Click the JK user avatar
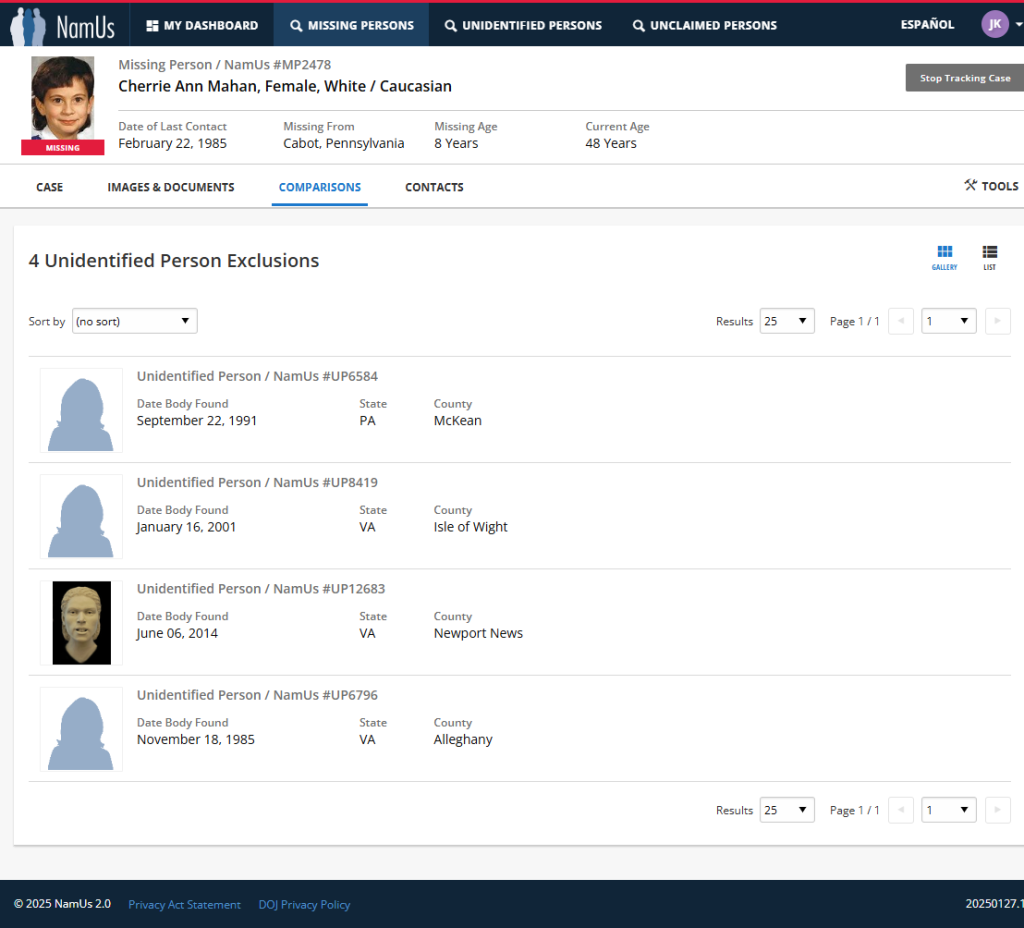The image size is (1024, 928). pyautogui.click(x=994, y=25)
